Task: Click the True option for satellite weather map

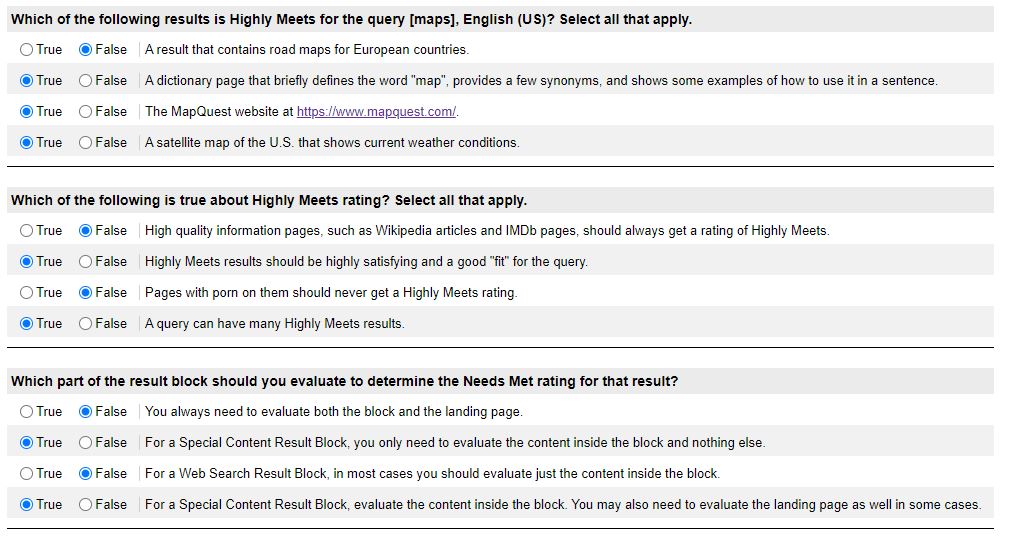Action: click(x=26, y=142)
